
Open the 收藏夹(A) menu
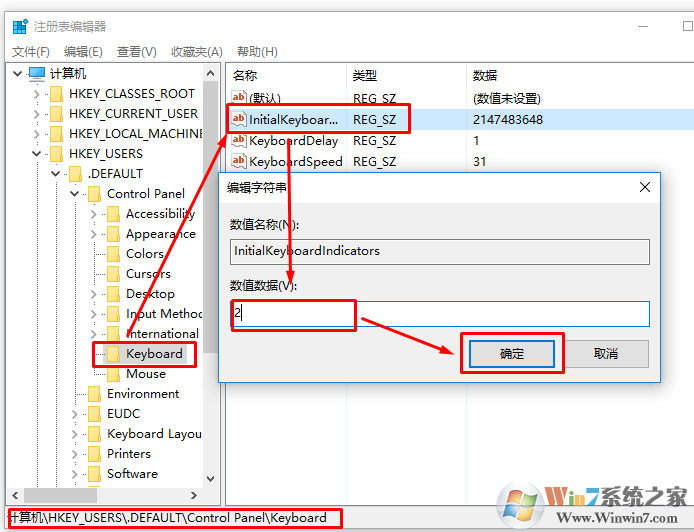197,52
